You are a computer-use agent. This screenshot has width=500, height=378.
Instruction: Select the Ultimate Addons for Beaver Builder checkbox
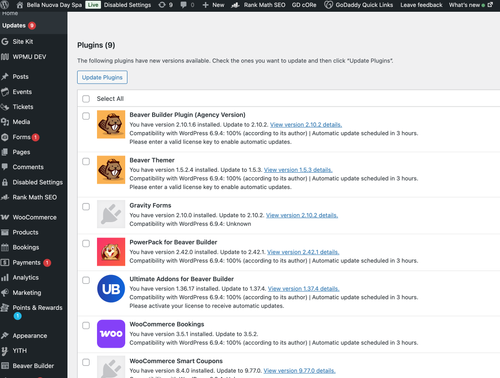86,280
